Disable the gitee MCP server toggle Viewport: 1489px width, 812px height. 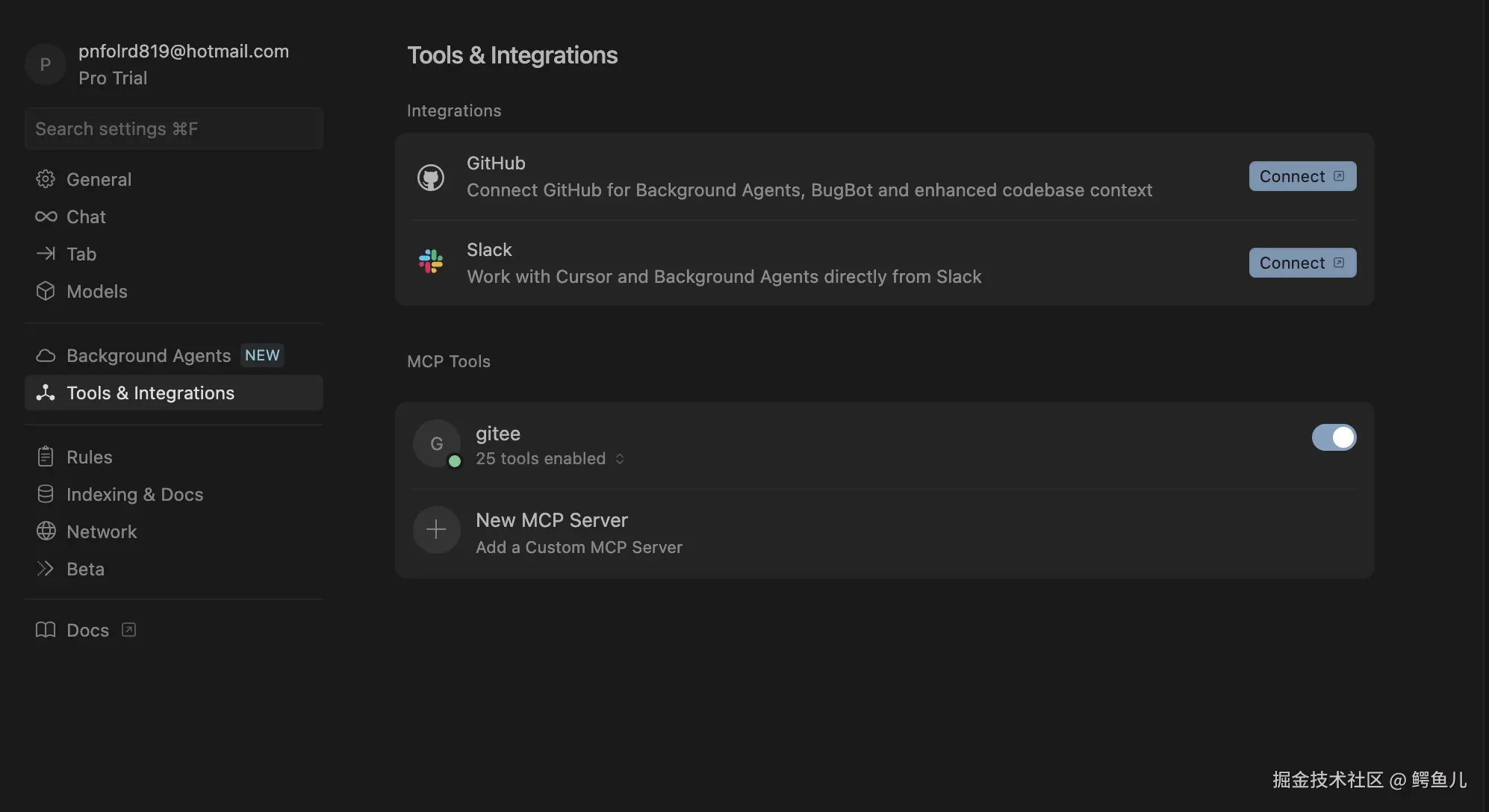pyautogui.click(x=1334, y=437)
